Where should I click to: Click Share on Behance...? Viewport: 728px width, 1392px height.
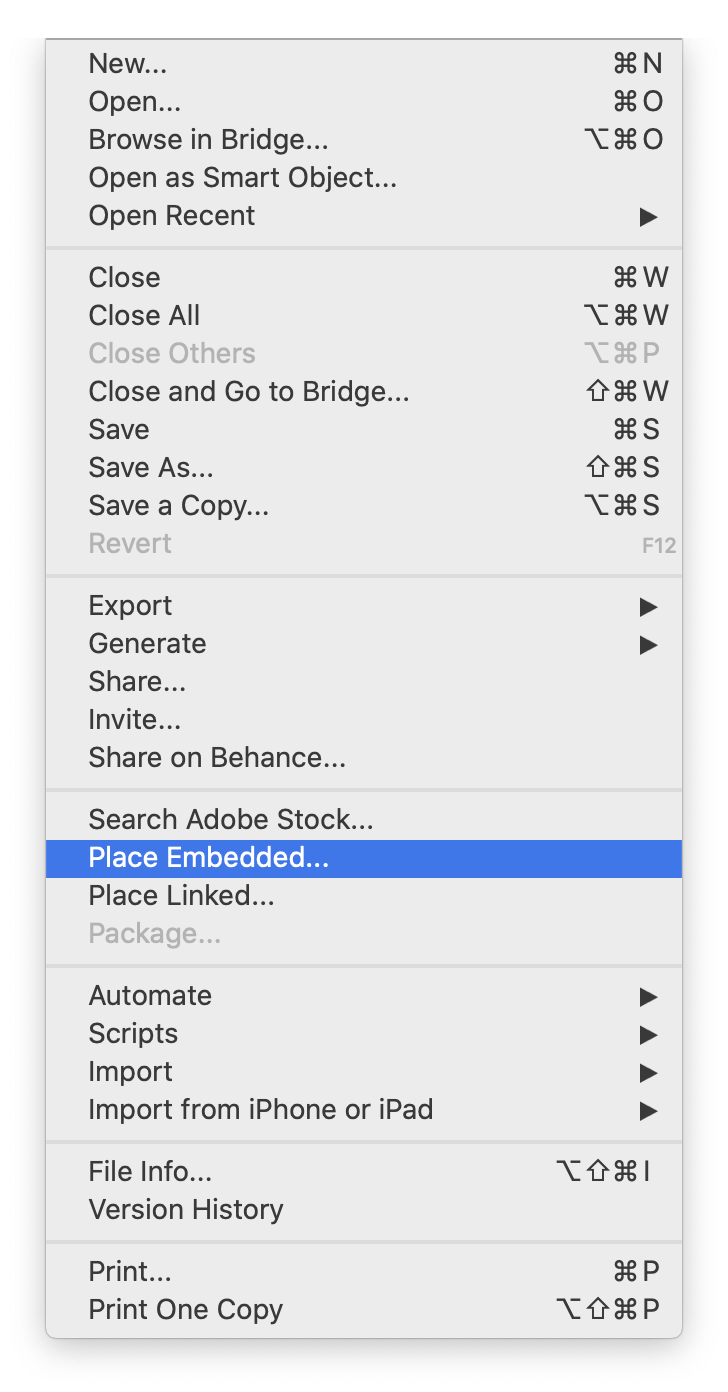[x=364, y=758]
